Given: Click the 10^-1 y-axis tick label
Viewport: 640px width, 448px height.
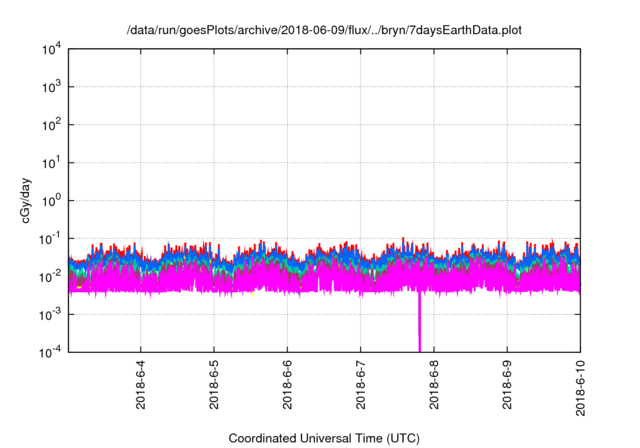Looking at the screenshot, I should [50, 239].
